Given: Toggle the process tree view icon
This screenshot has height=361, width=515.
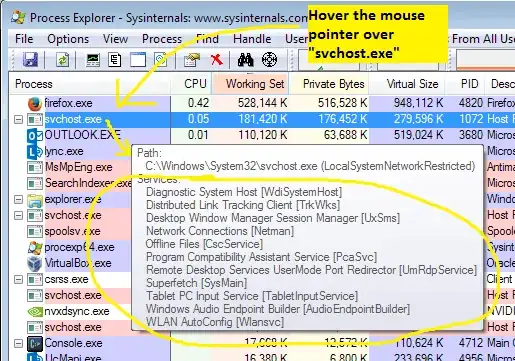Looking at the screenshot, I should click(114, 60).
